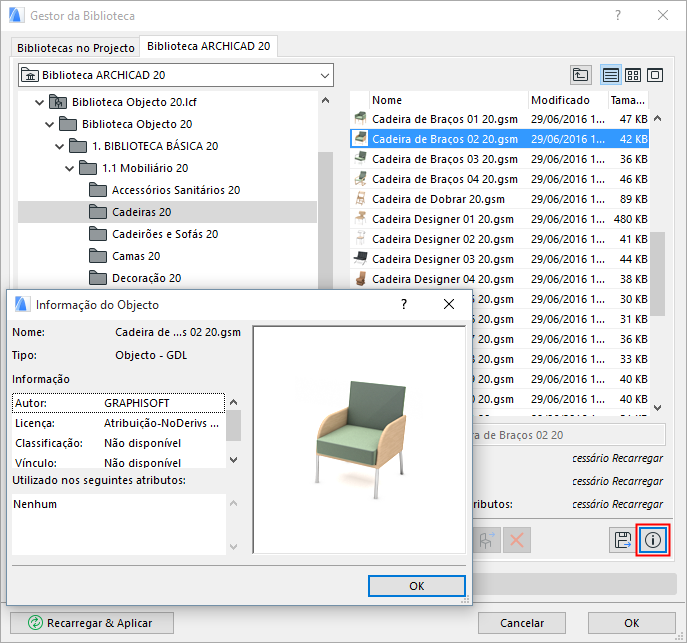Click the Cadeira de Braços 03 20.gsm chair icon
This screenshot has width=687, height=643.
(x=360, y=158)
